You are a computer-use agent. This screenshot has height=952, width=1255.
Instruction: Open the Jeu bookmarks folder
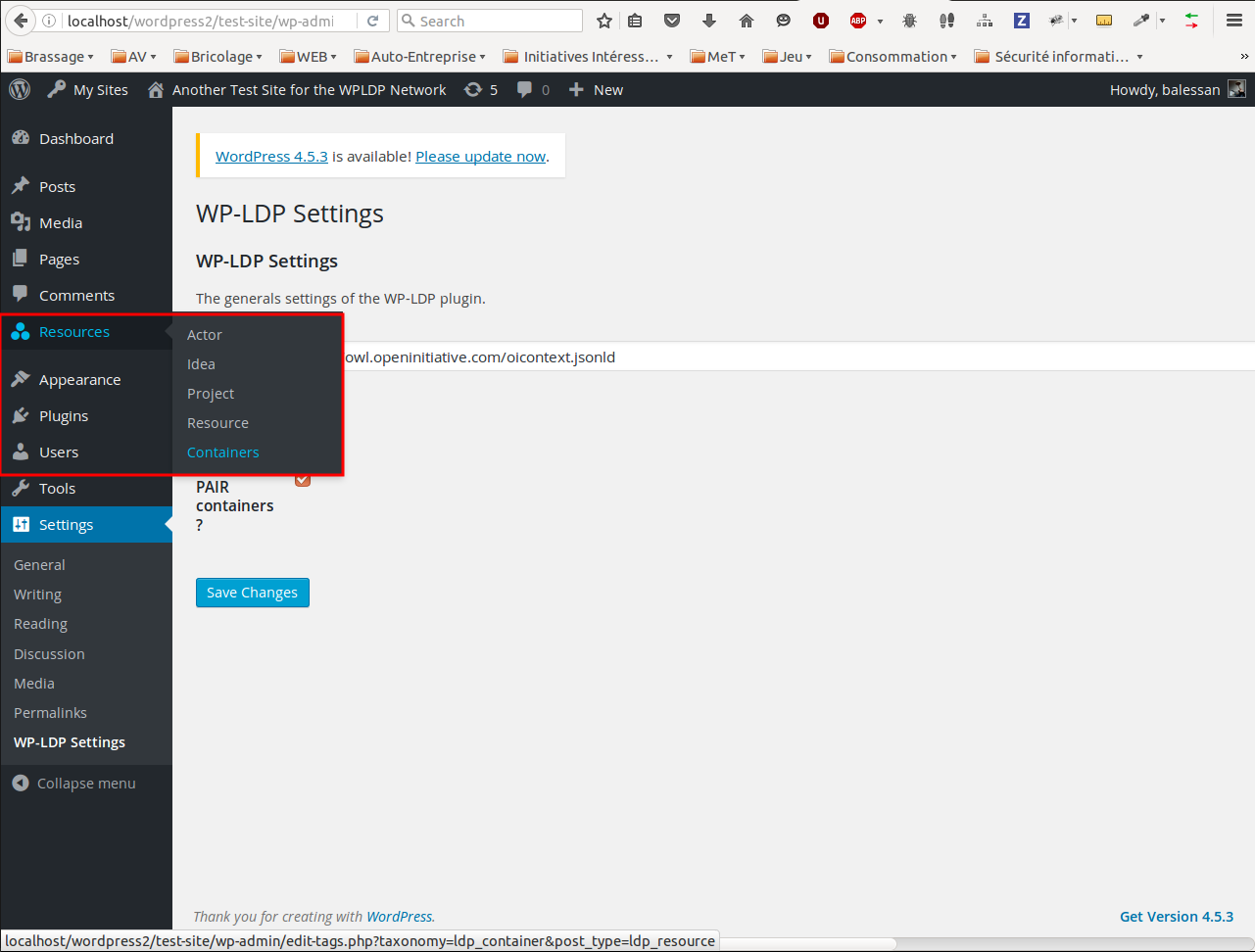(x=788, y=57)
